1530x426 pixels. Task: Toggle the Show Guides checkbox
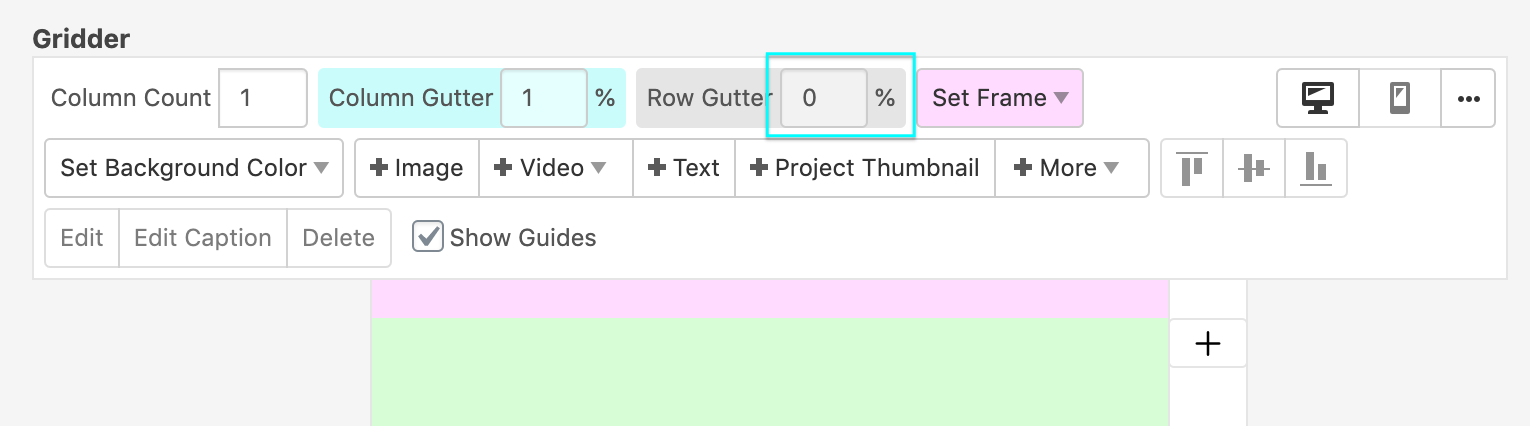[x=428, y=237]
